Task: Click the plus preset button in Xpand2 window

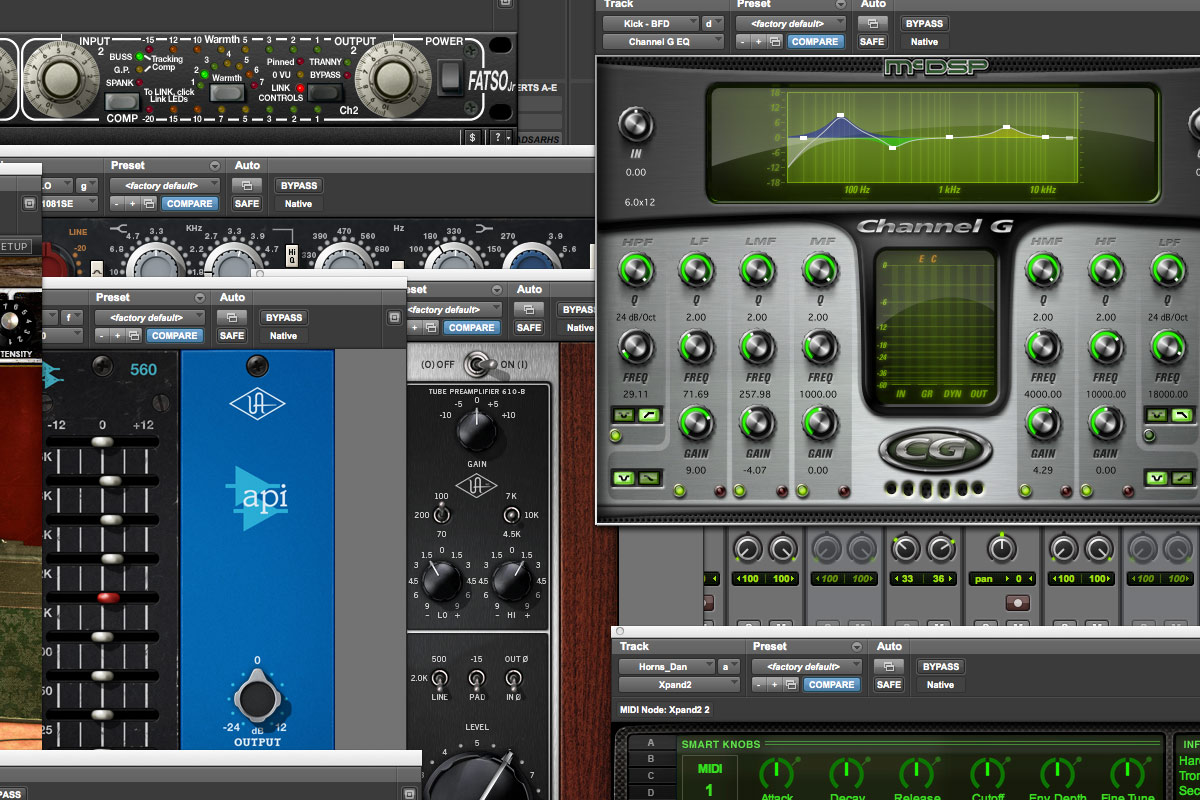Action: (x=775, y=685)
